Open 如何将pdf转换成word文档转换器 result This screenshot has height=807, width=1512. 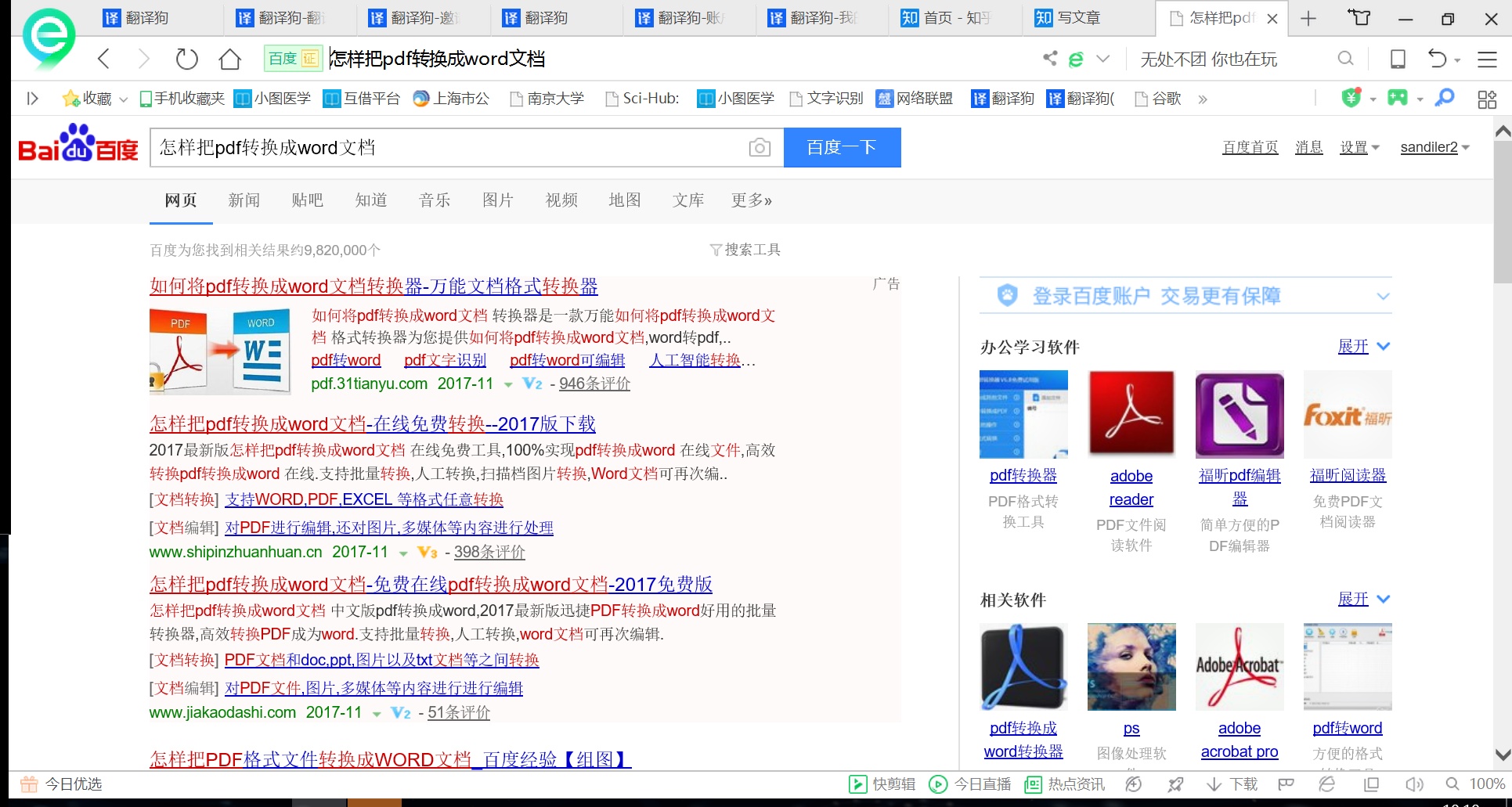tap(373, 286)
